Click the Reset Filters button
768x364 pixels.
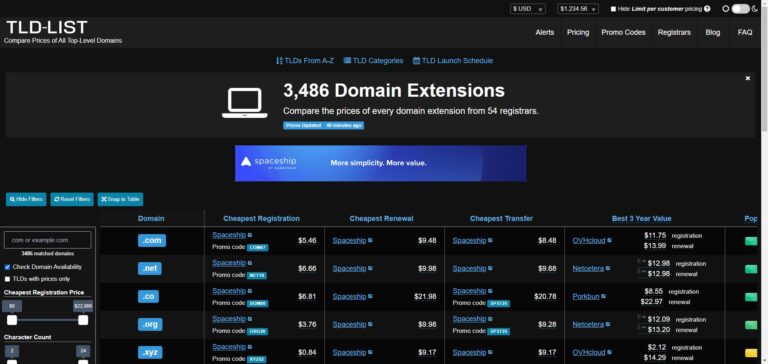pos(72,199)
